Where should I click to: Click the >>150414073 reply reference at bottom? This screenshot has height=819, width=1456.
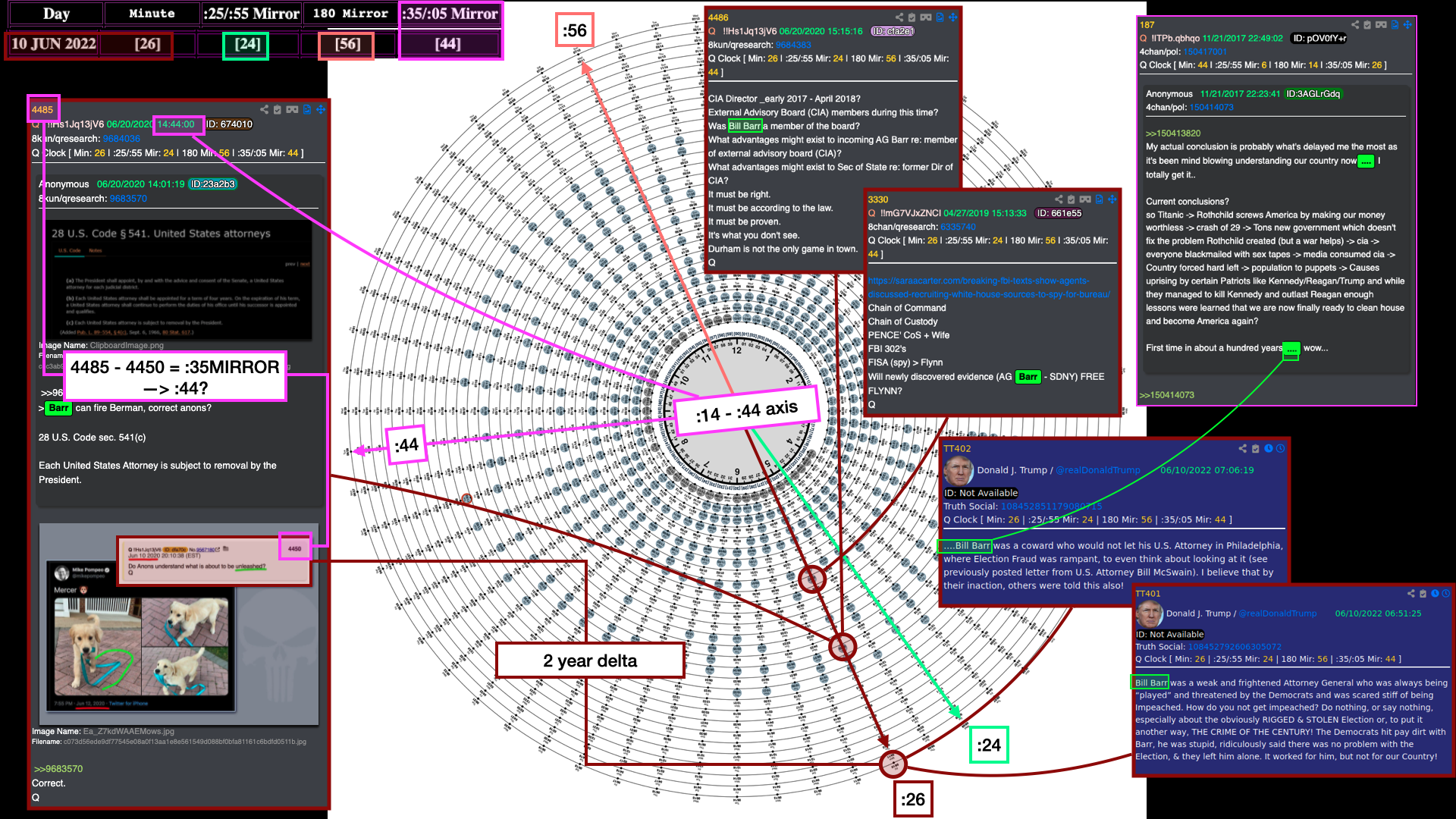click(x=1166, y=395)
